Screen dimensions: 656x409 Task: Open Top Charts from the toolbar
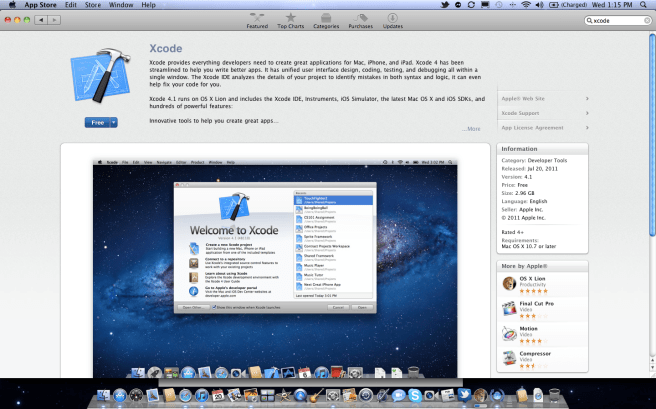pyautogui.click(x=291, y=20)
